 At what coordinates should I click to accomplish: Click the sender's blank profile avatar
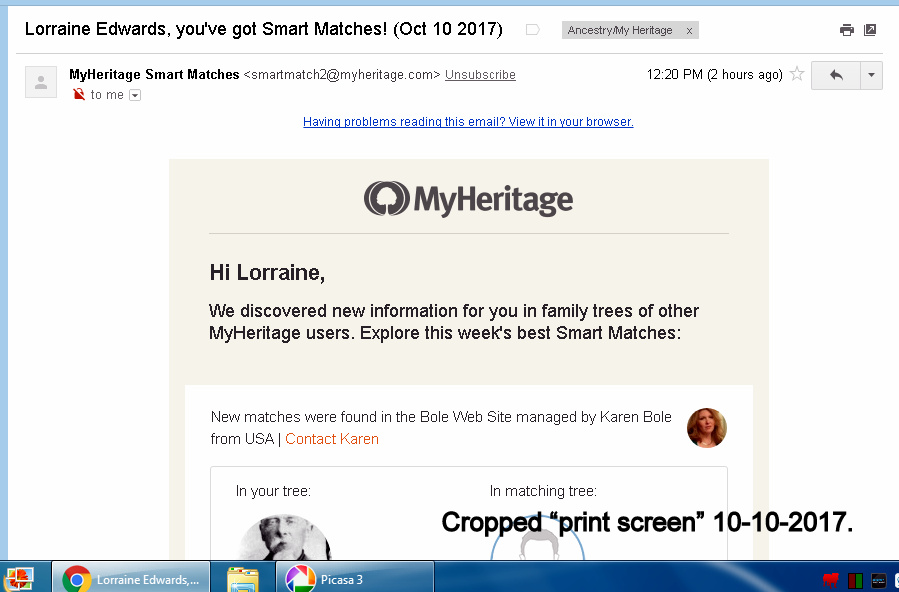coord(41,82)
